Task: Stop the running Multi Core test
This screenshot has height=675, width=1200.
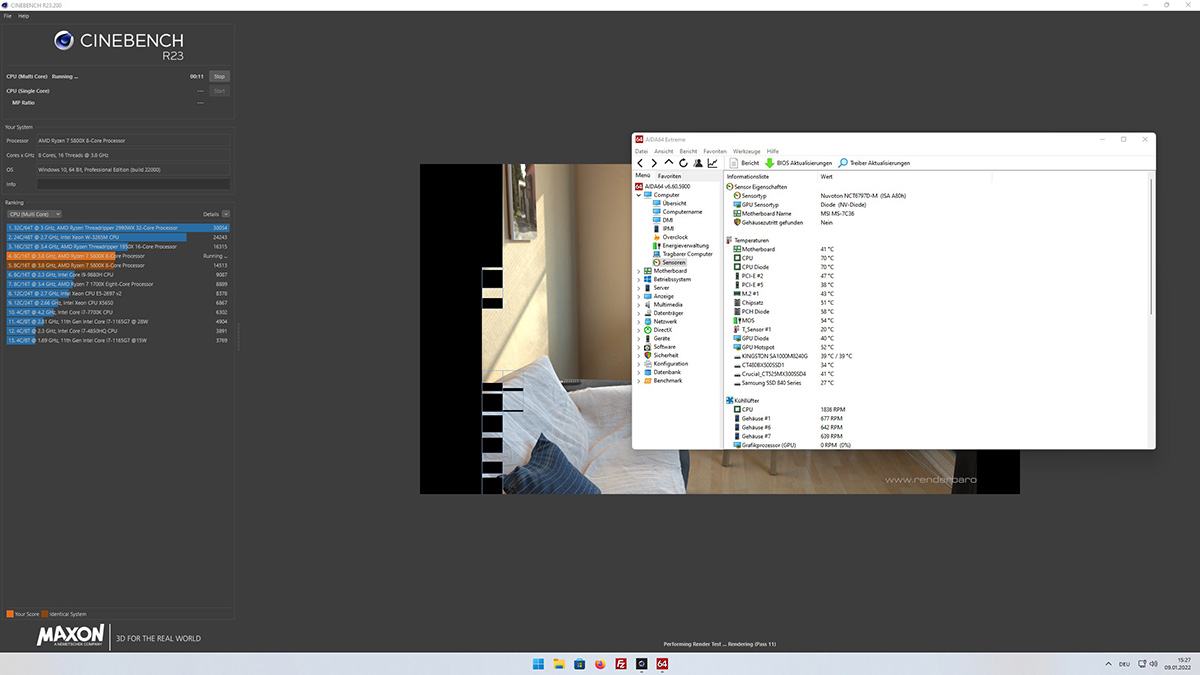Action: point(220,76)
